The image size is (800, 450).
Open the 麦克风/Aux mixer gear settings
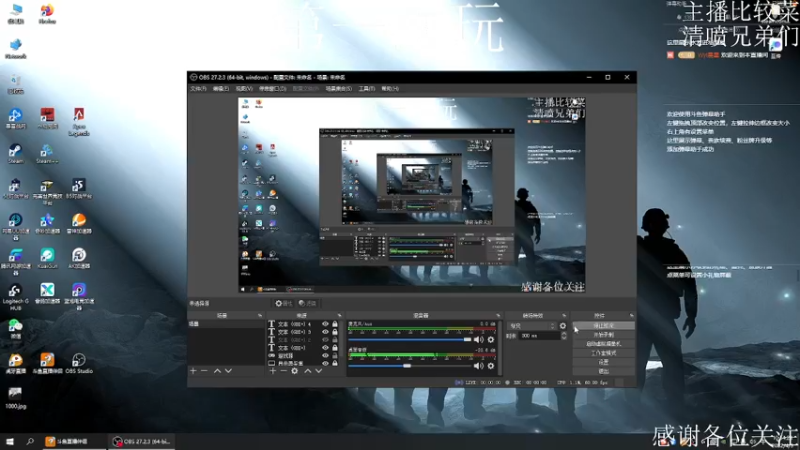491,339
